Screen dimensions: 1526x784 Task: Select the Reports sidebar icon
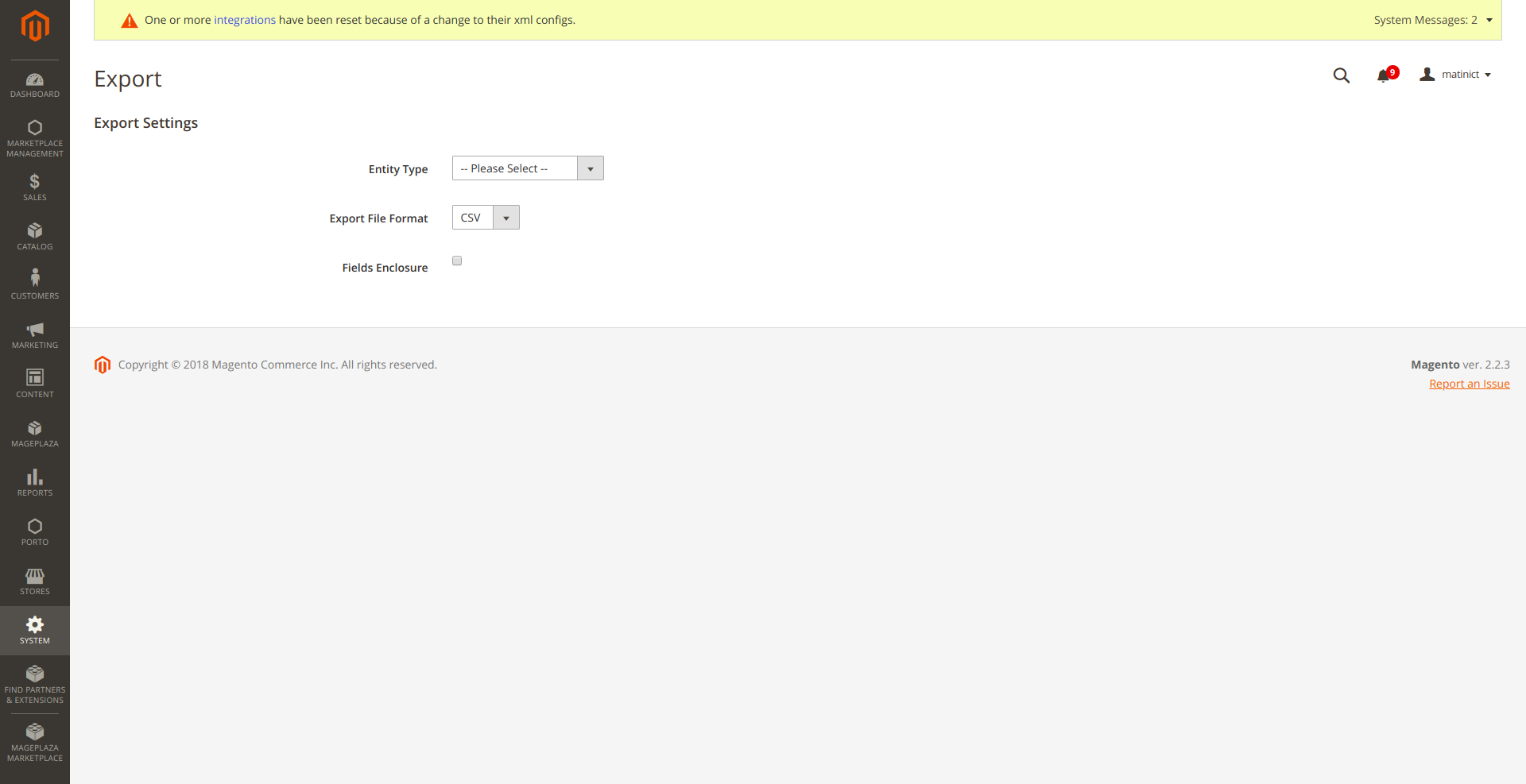tap(34, 481)
